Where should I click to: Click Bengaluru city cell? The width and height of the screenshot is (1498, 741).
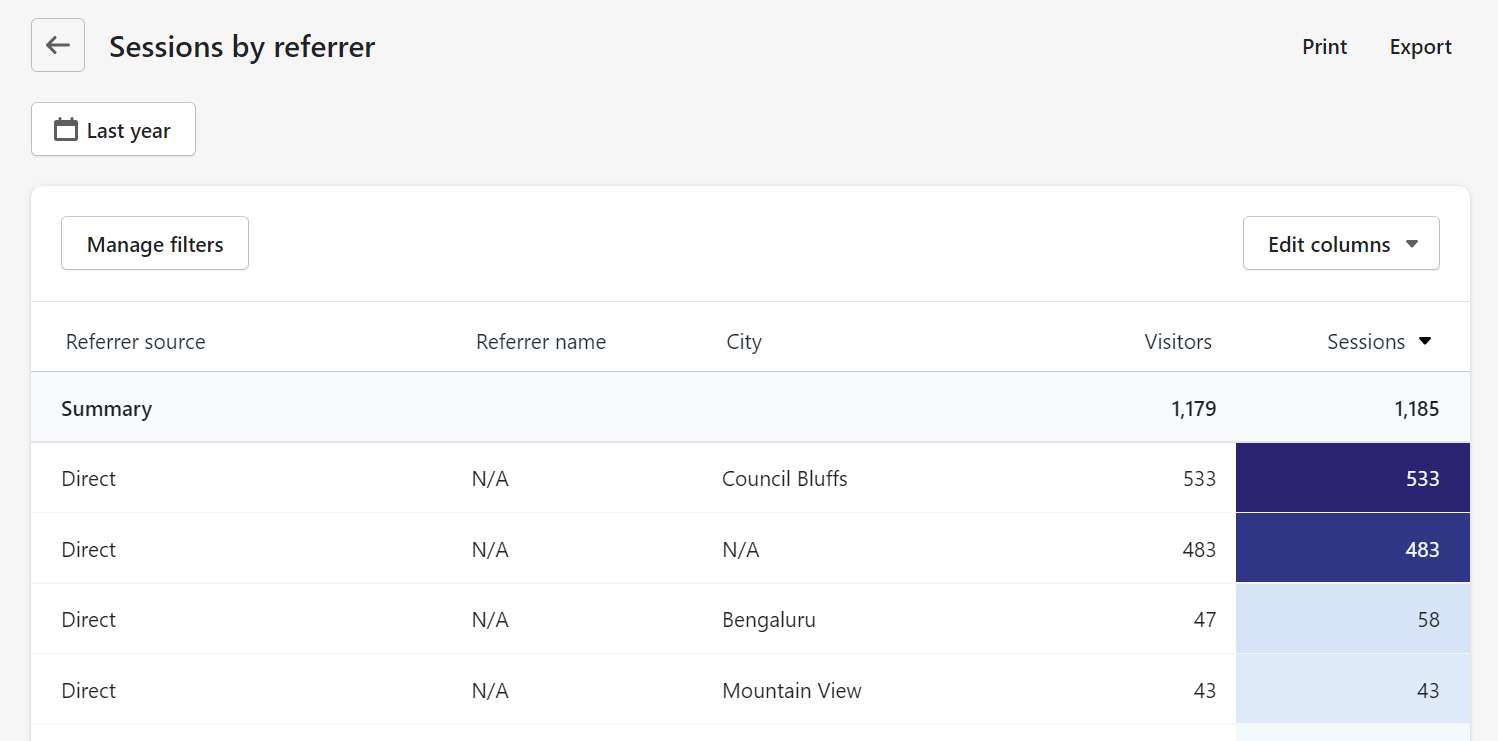tap(769, 620)
